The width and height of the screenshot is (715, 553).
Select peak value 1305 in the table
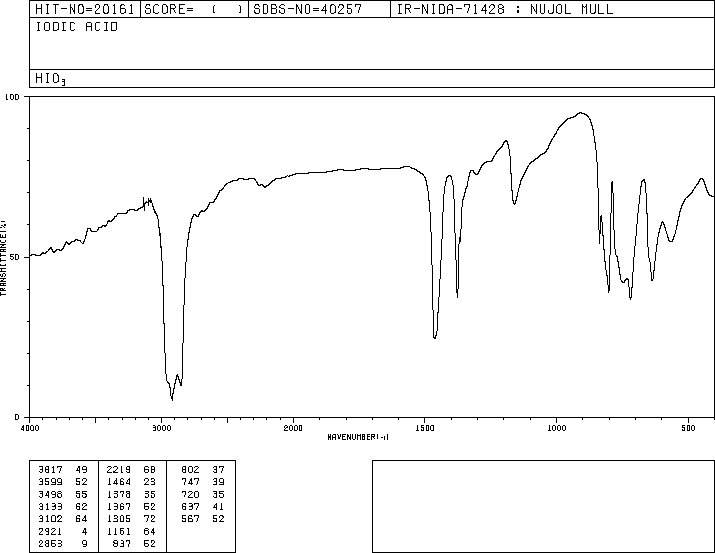point(119,519)
